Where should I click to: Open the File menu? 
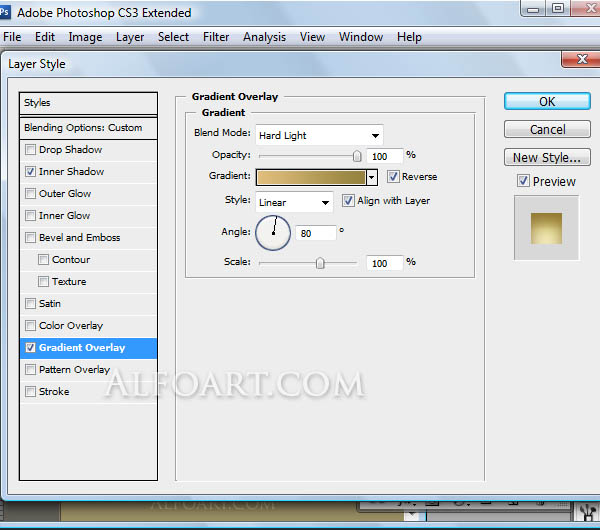pos(12,37)
